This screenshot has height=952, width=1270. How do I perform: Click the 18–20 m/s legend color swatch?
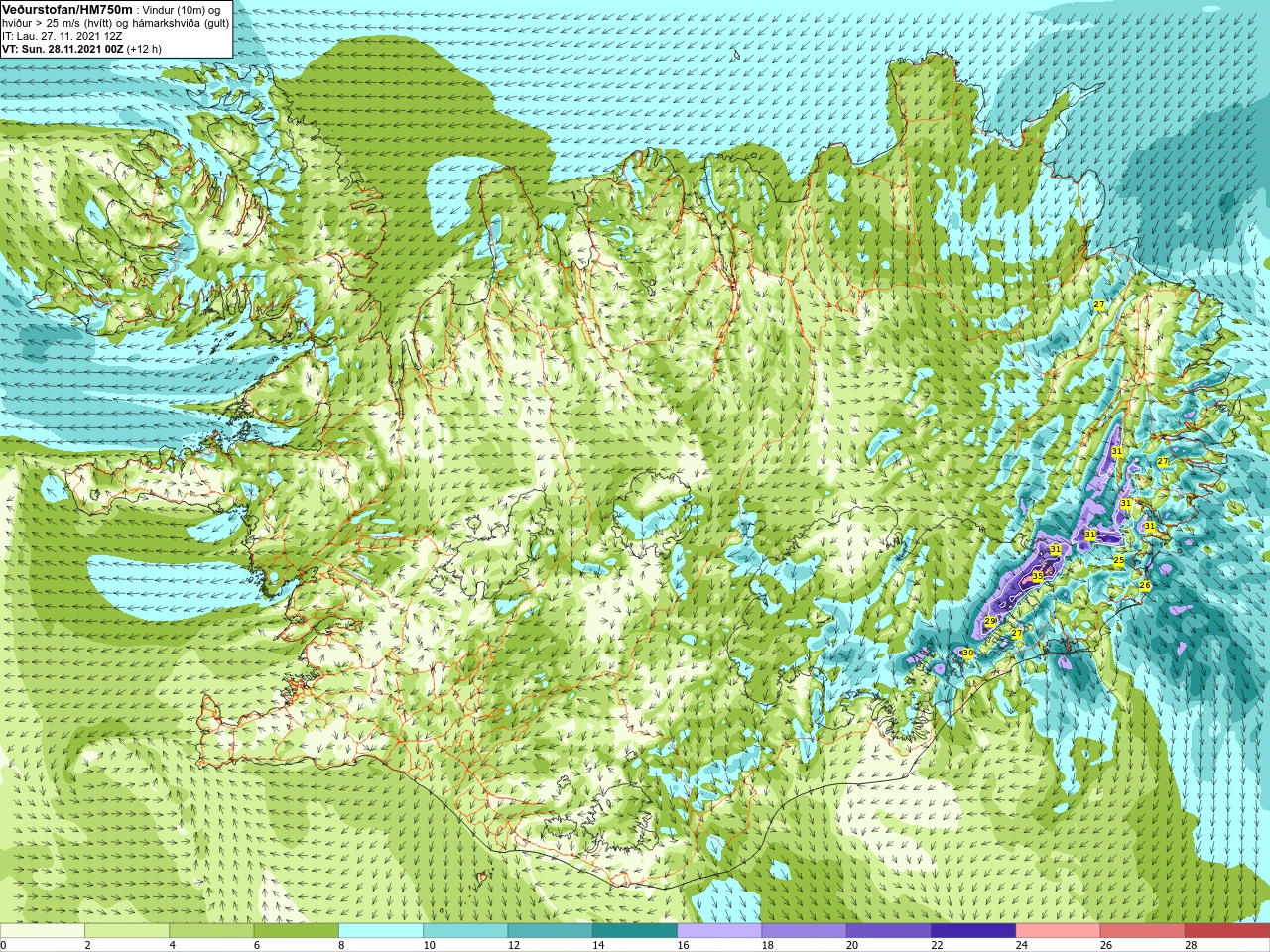click(804, 931)
